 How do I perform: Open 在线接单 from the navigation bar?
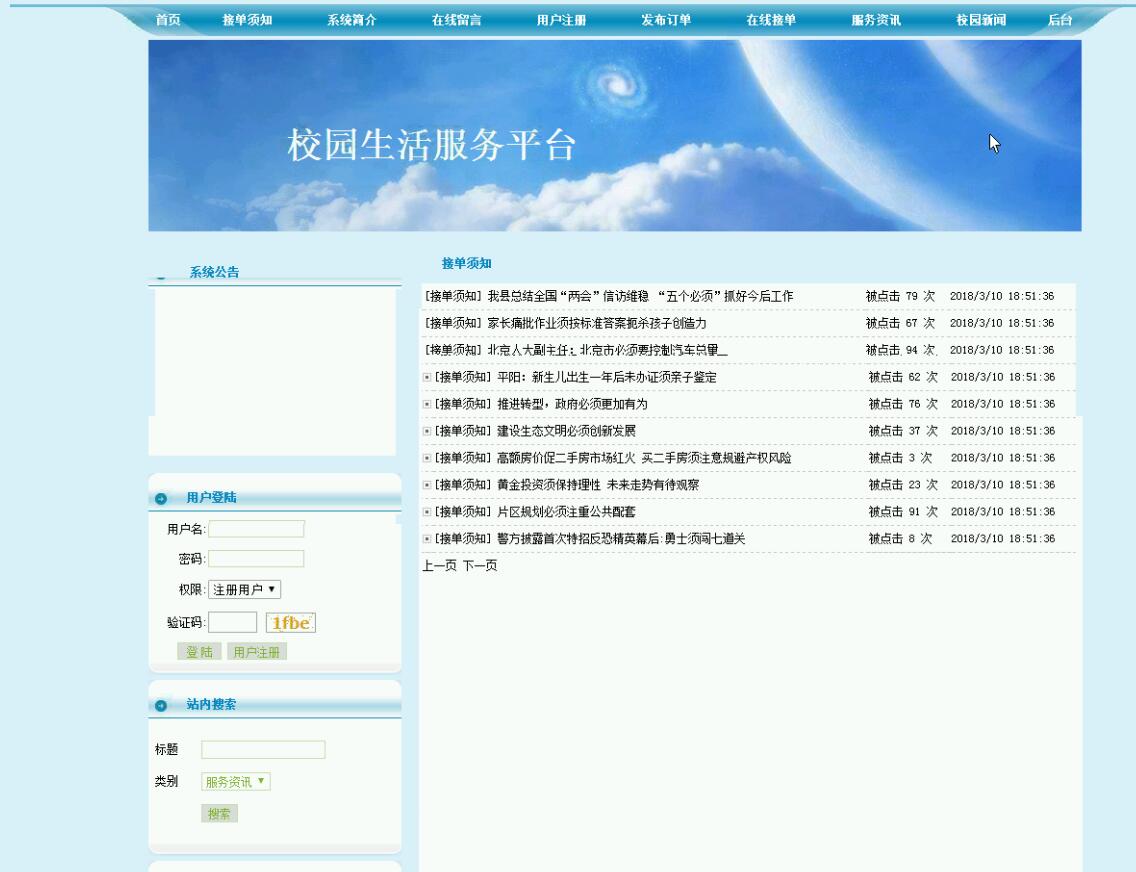(x=772, y=20)
